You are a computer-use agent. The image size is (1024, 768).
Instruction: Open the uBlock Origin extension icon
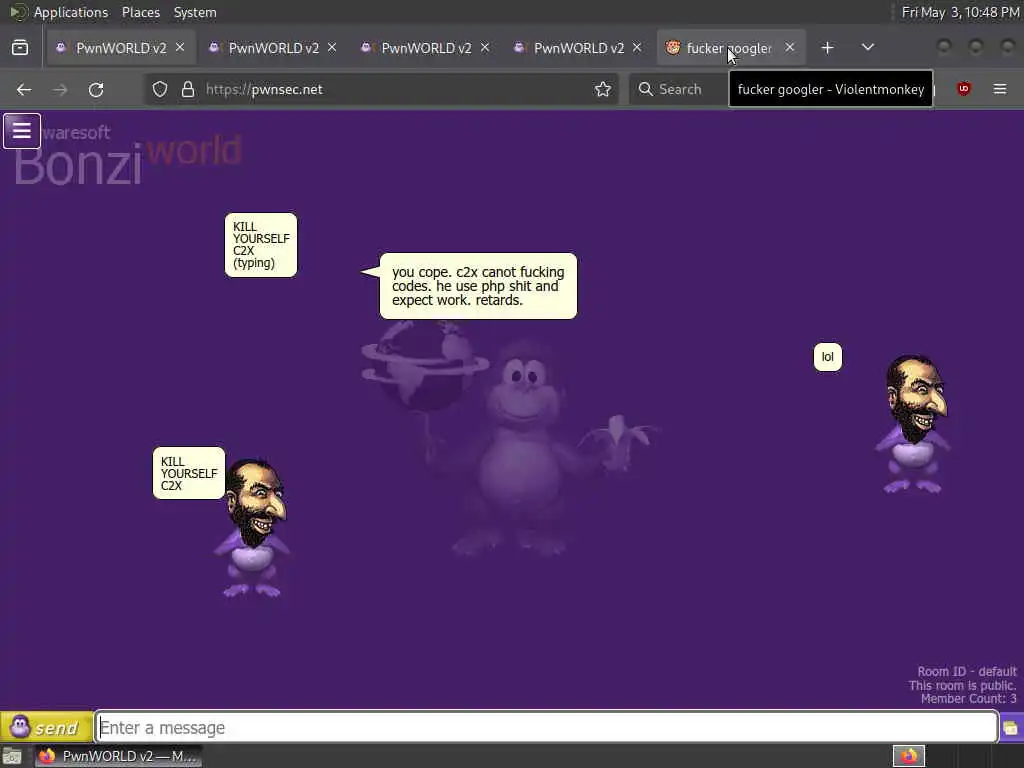[963, 89]
